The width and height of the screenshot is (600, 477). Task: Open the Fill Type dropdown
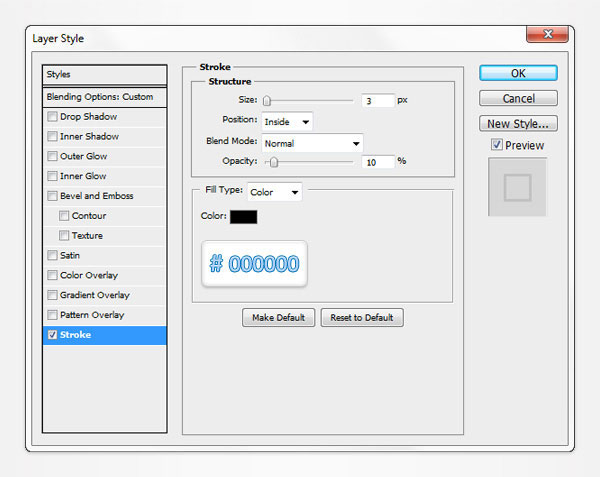click(x=275, y=192)
